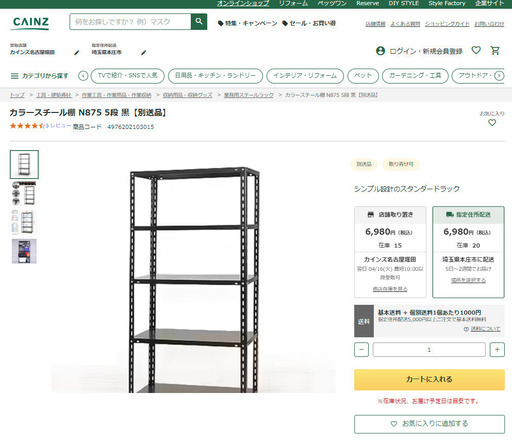
Task: Open the shopping cart icon
Action: pyautogui.click(x=495, y=51)
